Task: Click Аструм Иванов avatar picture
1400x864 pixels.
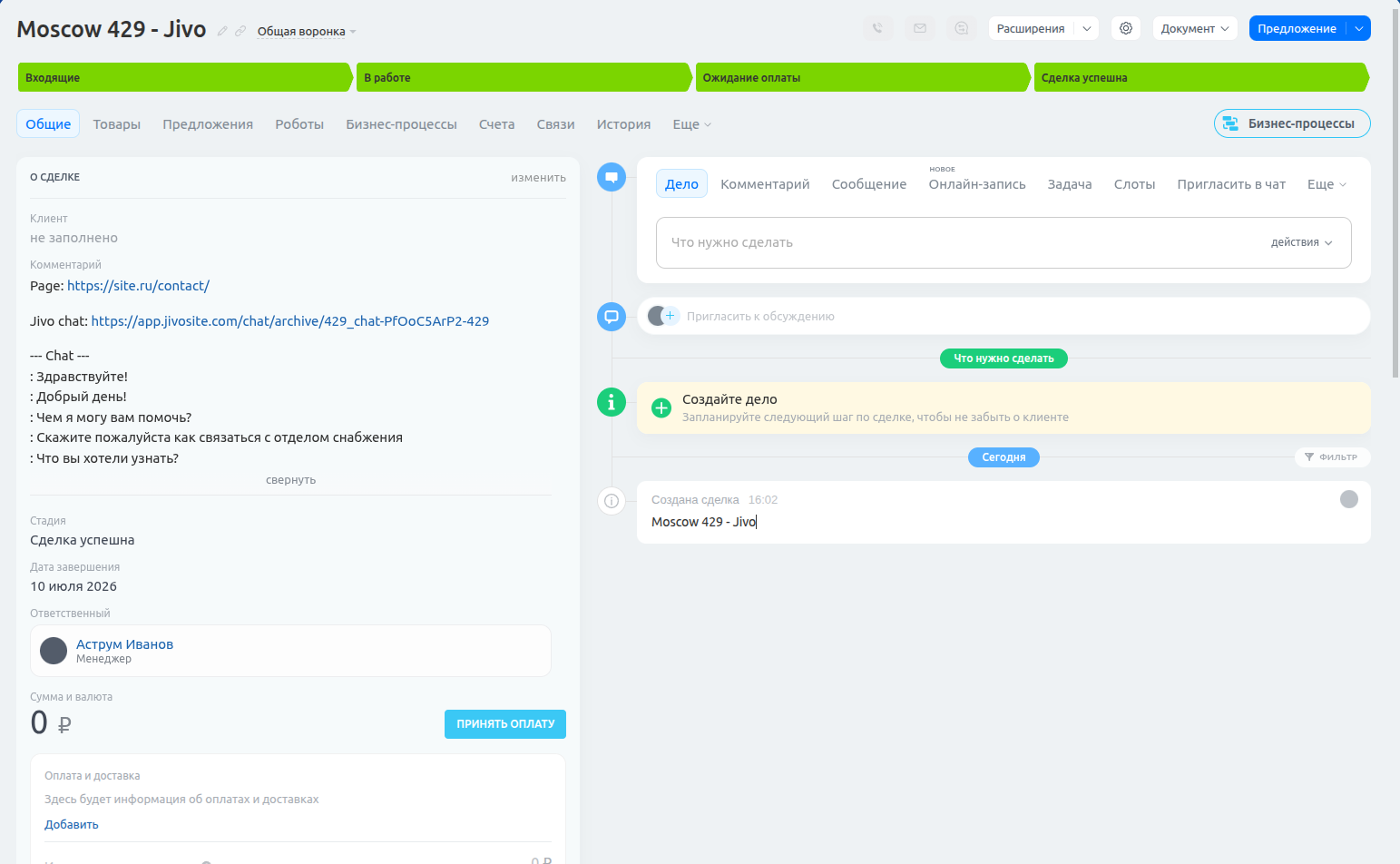Action: click(x=54, y=651)
